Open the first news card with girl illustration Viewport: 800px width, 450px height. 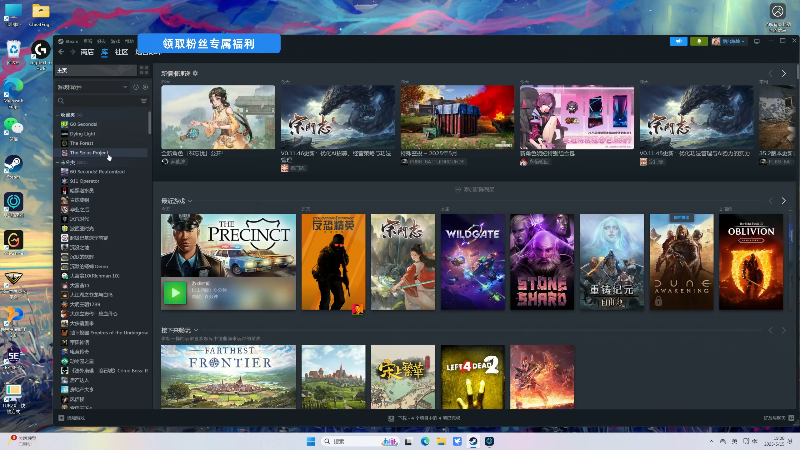pos(218,117)
